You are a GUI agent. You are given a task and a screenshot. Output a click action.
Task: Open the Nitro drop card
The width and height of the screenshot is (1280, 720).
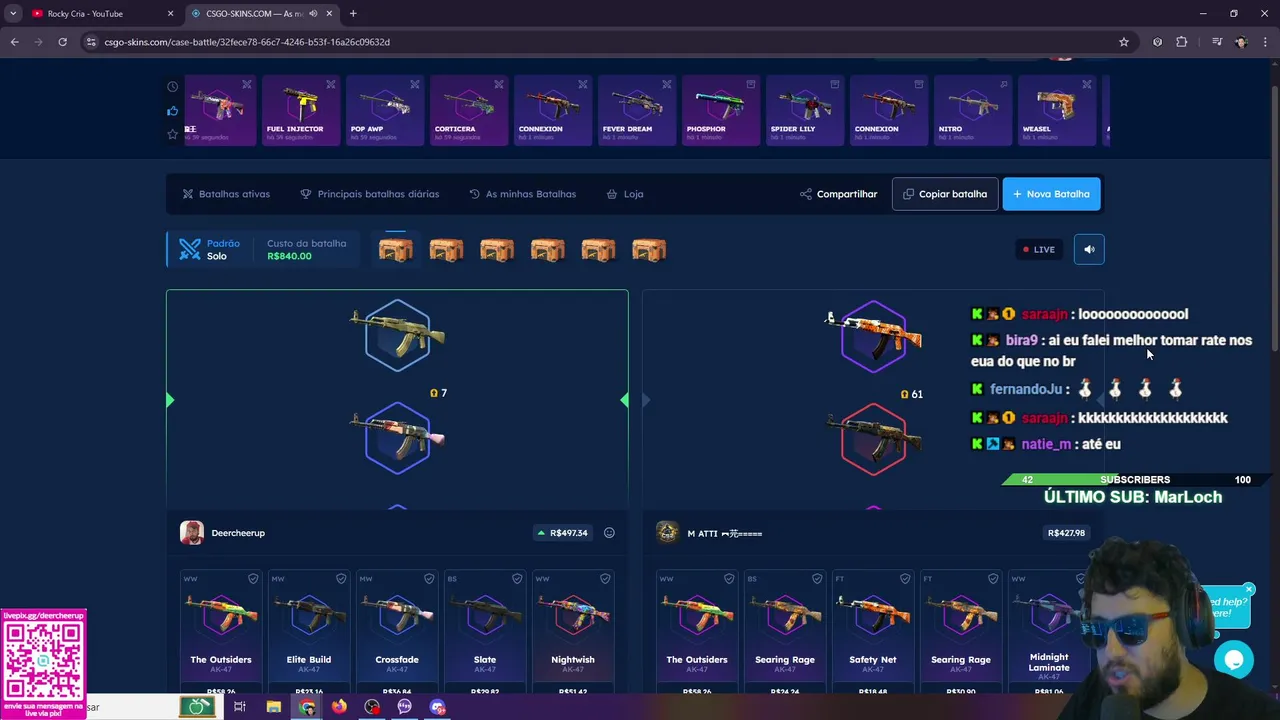pyautogui.click(x=973, y=111)
